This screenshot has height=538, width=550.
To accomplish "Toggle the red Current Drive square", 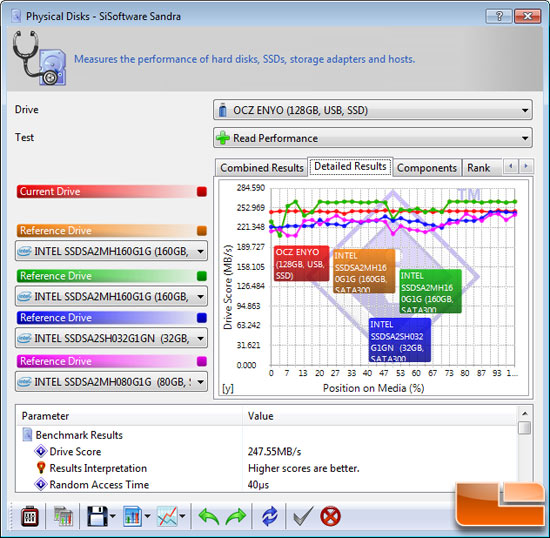I will pyautogui.click(x=202, y=191).
